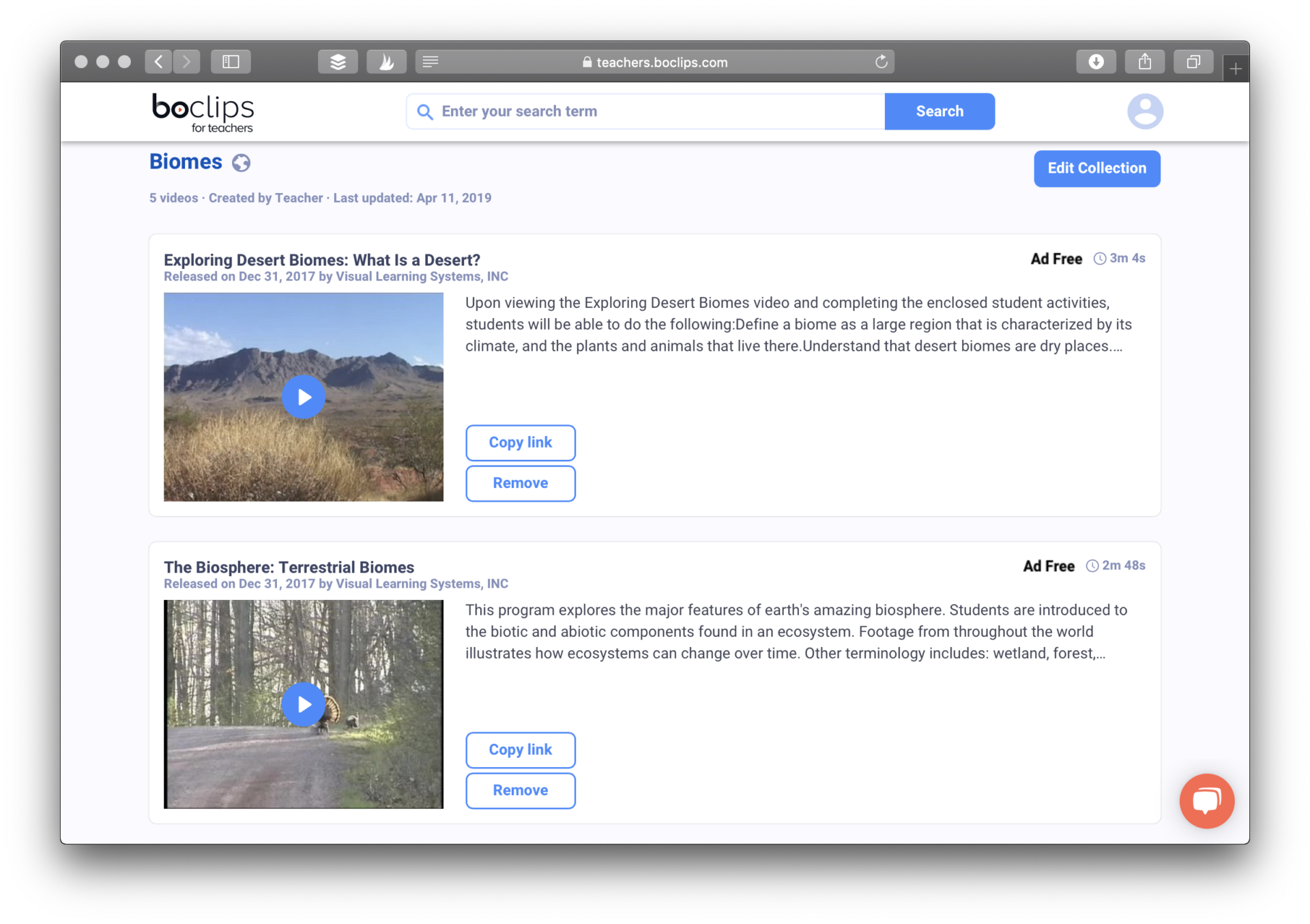Open the orange chat support bubble
The width and height of the screenshot is (1310, 924).
(x=1206, y=800)
